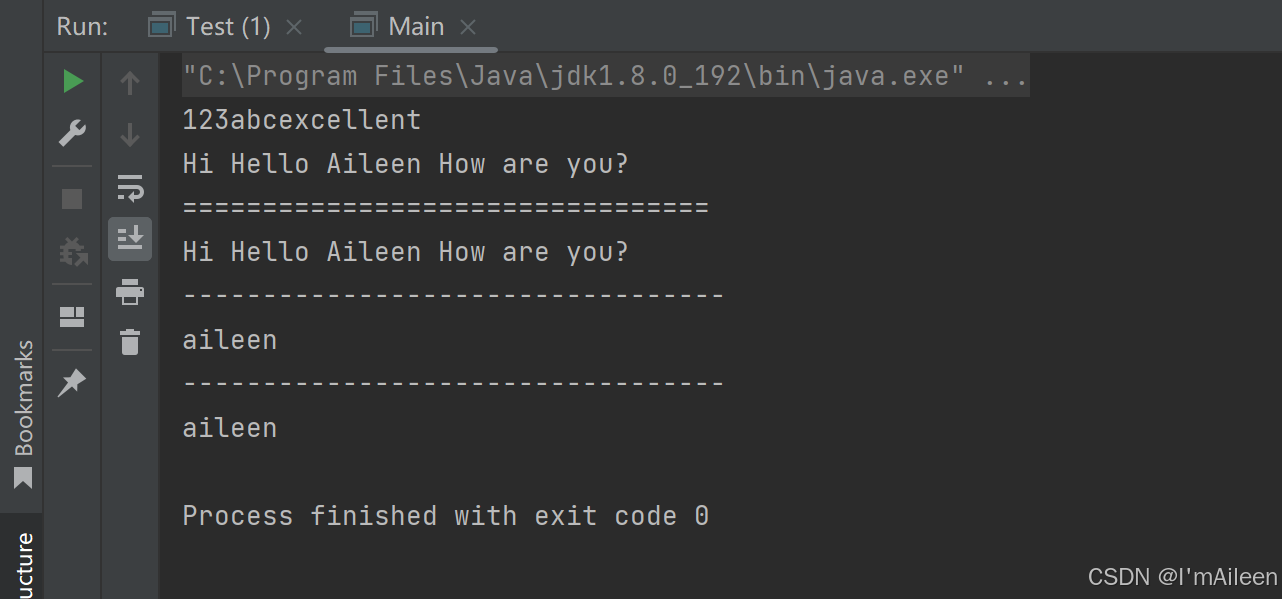Viewport: 1282px width, 599px height.
Task: Pin the current run tab
Action: click(72, 382)
